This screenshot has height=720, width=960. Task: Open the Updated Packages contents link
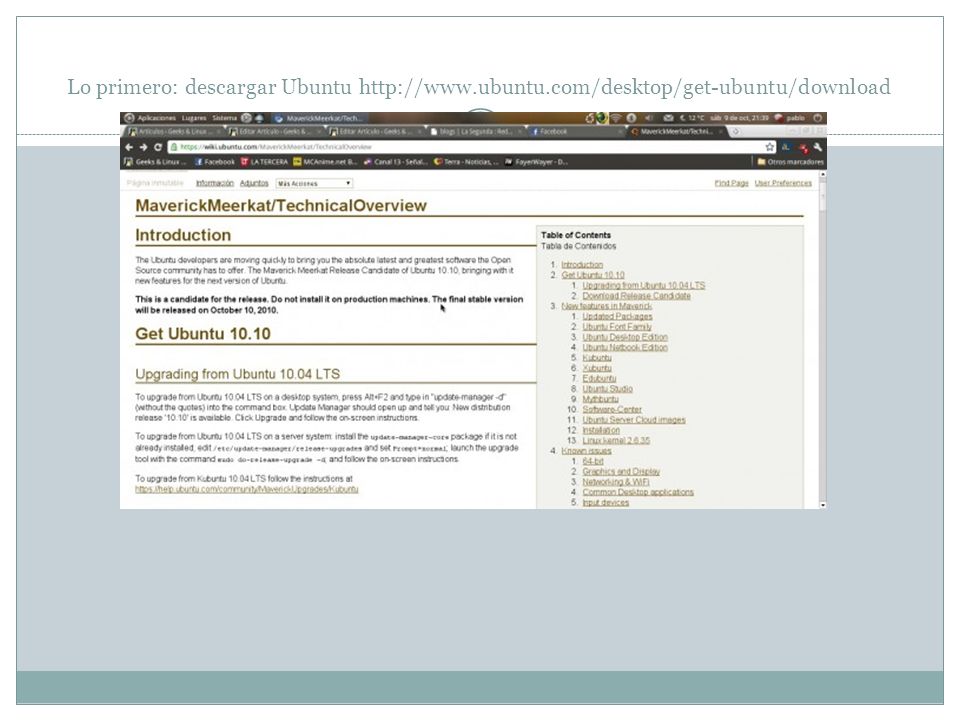[x=617, y=317]
